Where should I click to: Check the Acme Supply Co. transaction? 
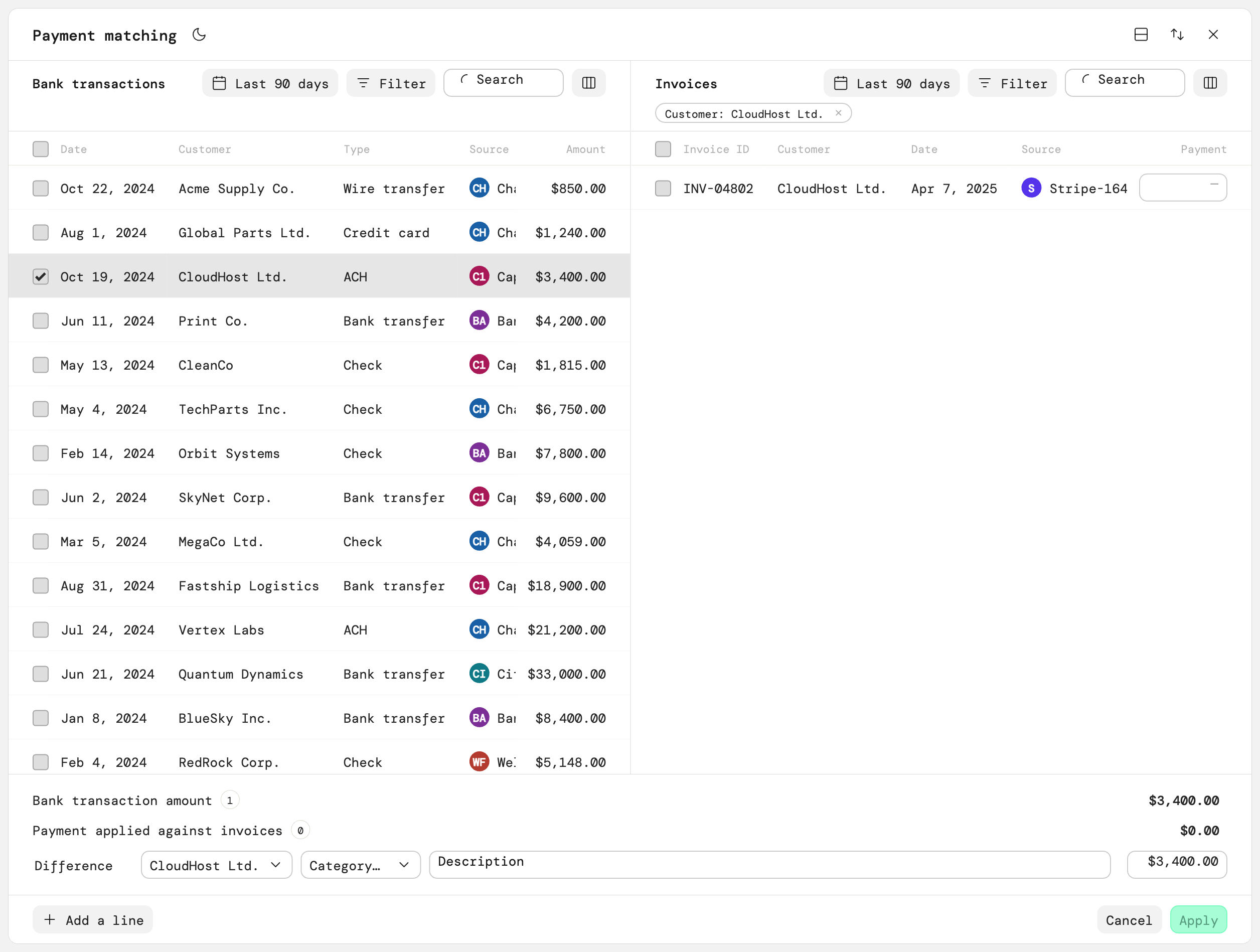tap(41, 189)
